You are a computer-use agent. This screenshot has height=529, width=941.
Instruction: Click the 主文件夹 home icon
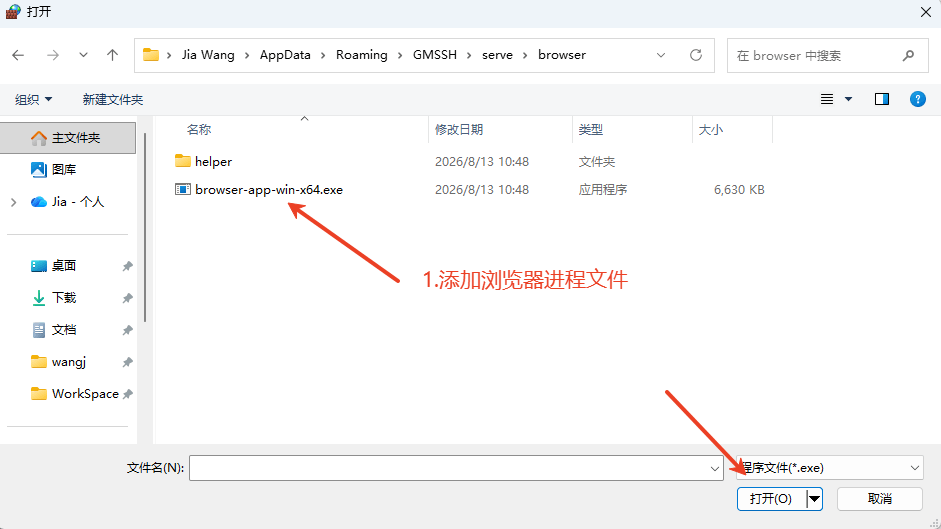(38, 138)
